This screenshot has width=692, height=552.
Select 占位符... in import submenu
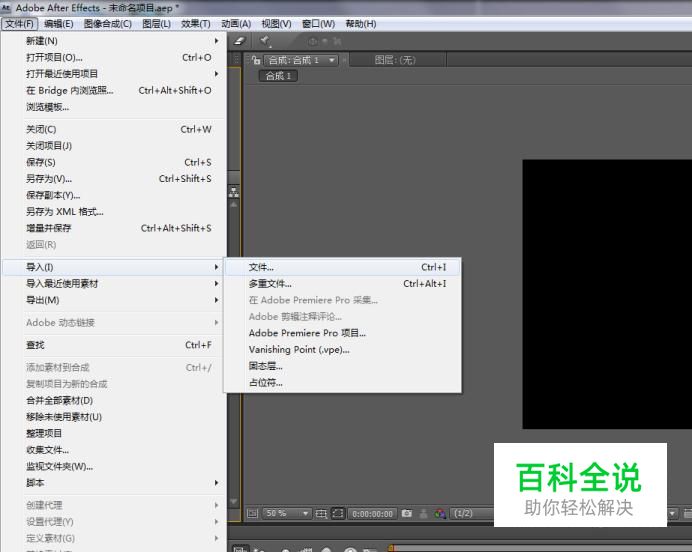(x=342, y=383)
